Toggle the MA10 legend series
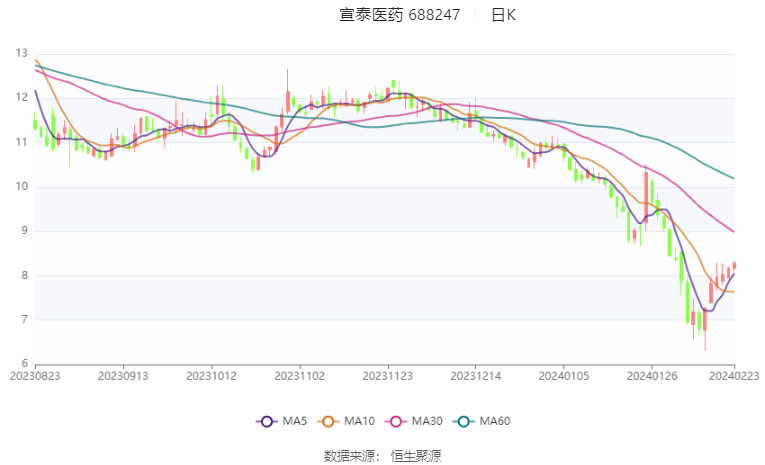Viewport: 765px width, 465px height. 346,421
